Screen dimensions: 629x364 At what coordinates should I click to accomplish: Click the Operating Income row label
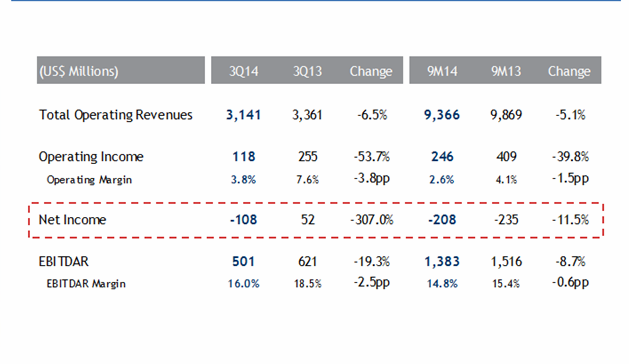[x=91, y=157]
